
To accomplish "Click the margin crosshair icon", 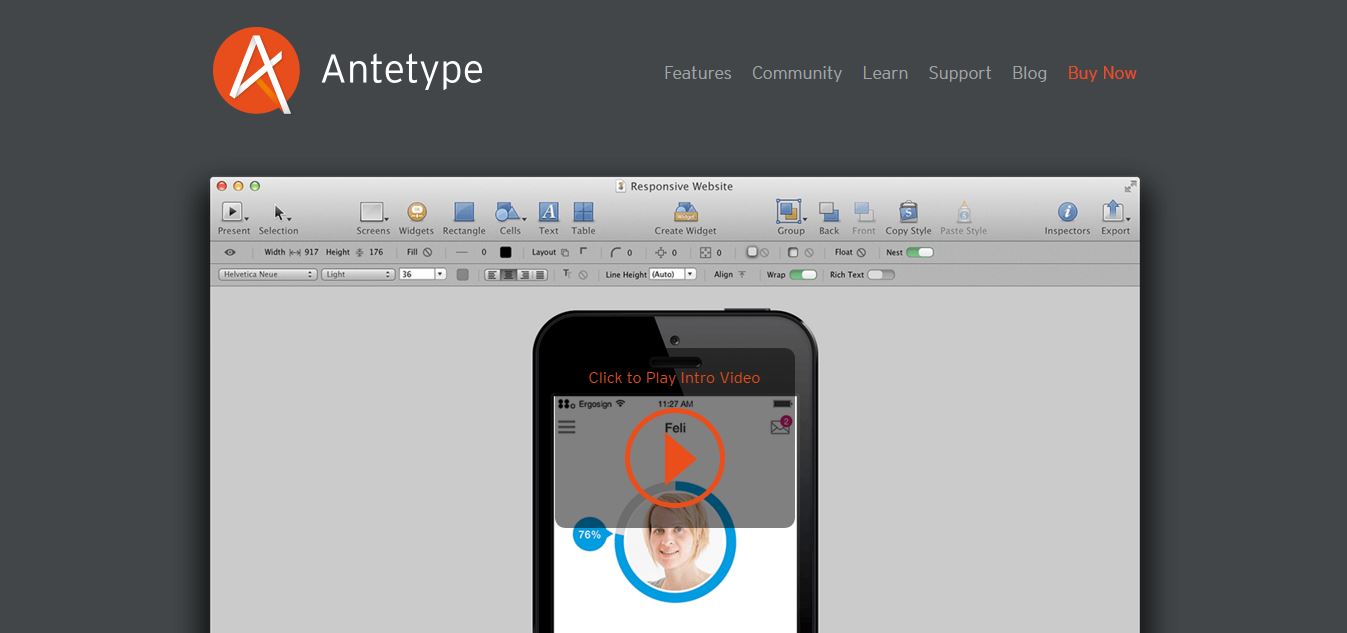I will [x=661, y=253].
